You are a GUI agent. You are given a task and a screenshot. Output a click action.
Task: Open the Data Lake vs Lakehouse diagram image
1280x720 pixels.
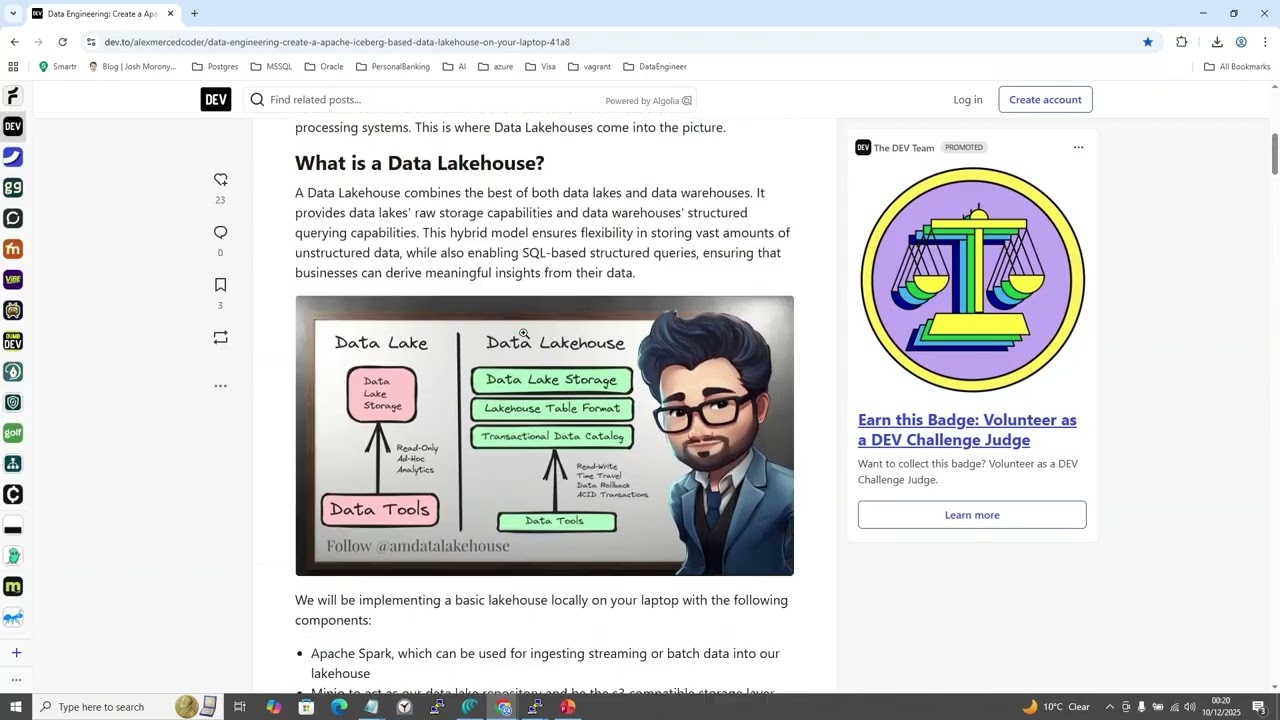544,436
